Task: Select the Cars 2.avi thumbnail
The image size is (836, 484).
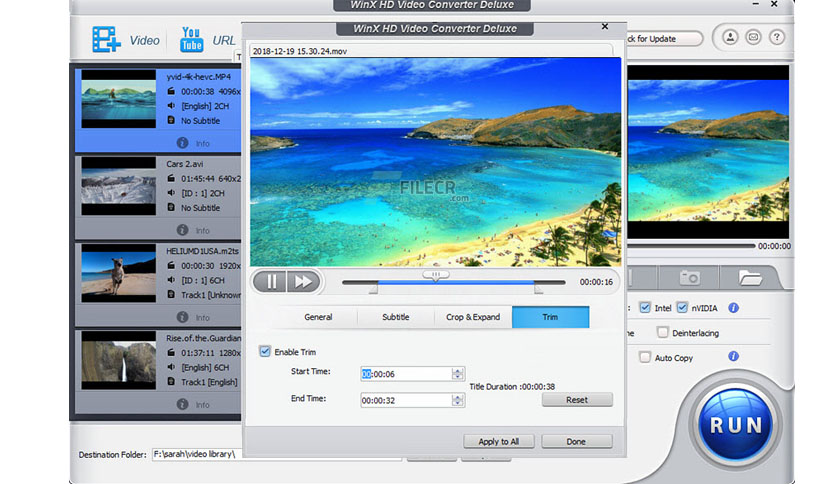Action: [118, 186]
